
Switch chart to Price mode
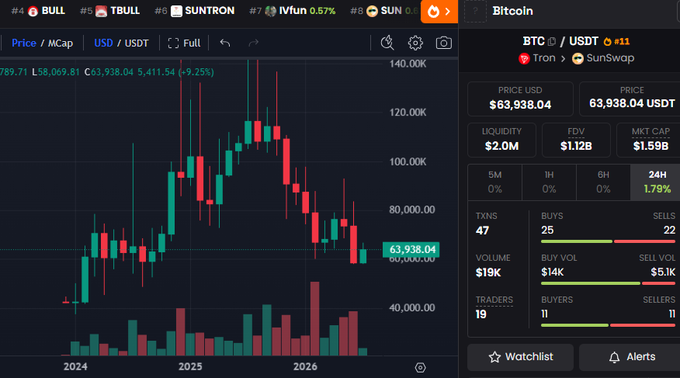pyautogui.click(x=24, y=43)
